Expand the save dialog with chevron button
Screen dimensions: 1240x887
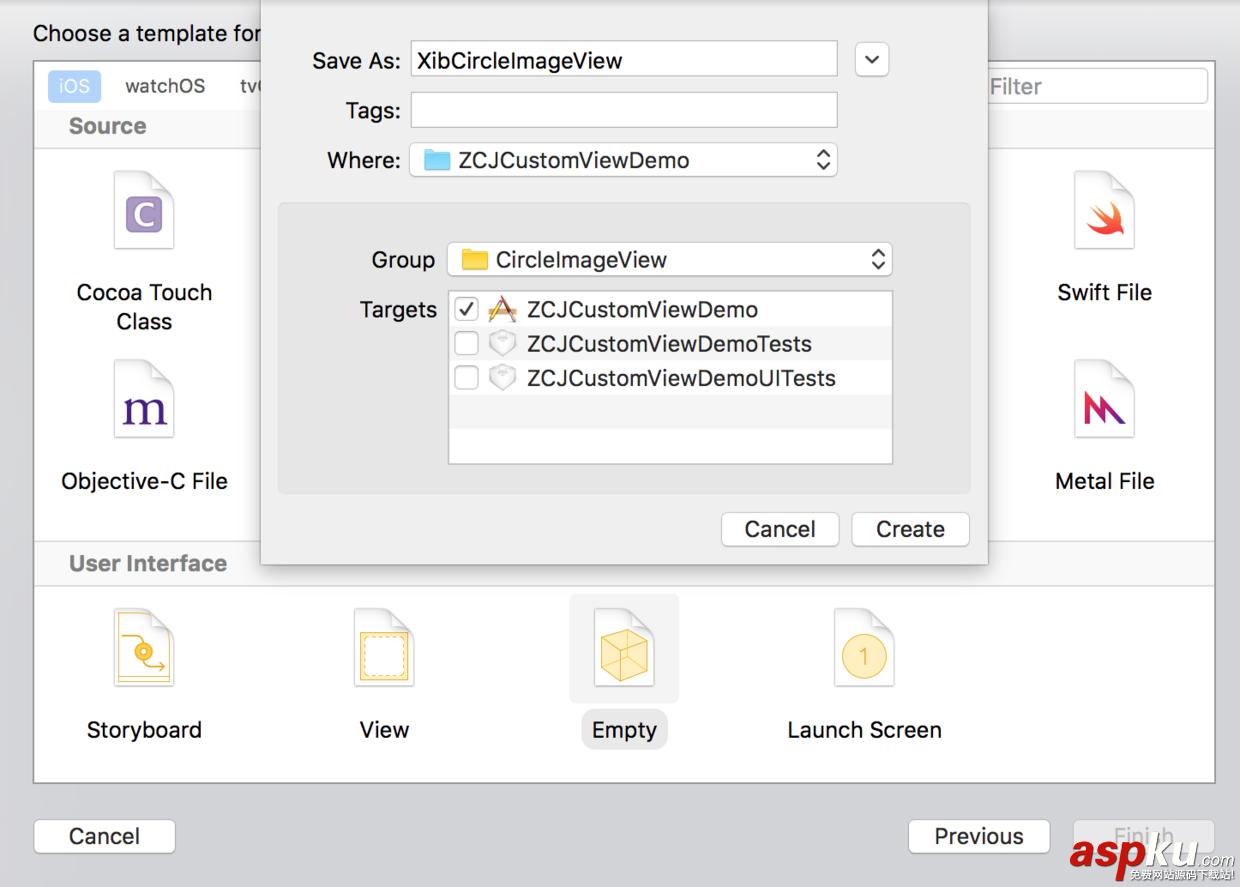(x=872, y=60)
